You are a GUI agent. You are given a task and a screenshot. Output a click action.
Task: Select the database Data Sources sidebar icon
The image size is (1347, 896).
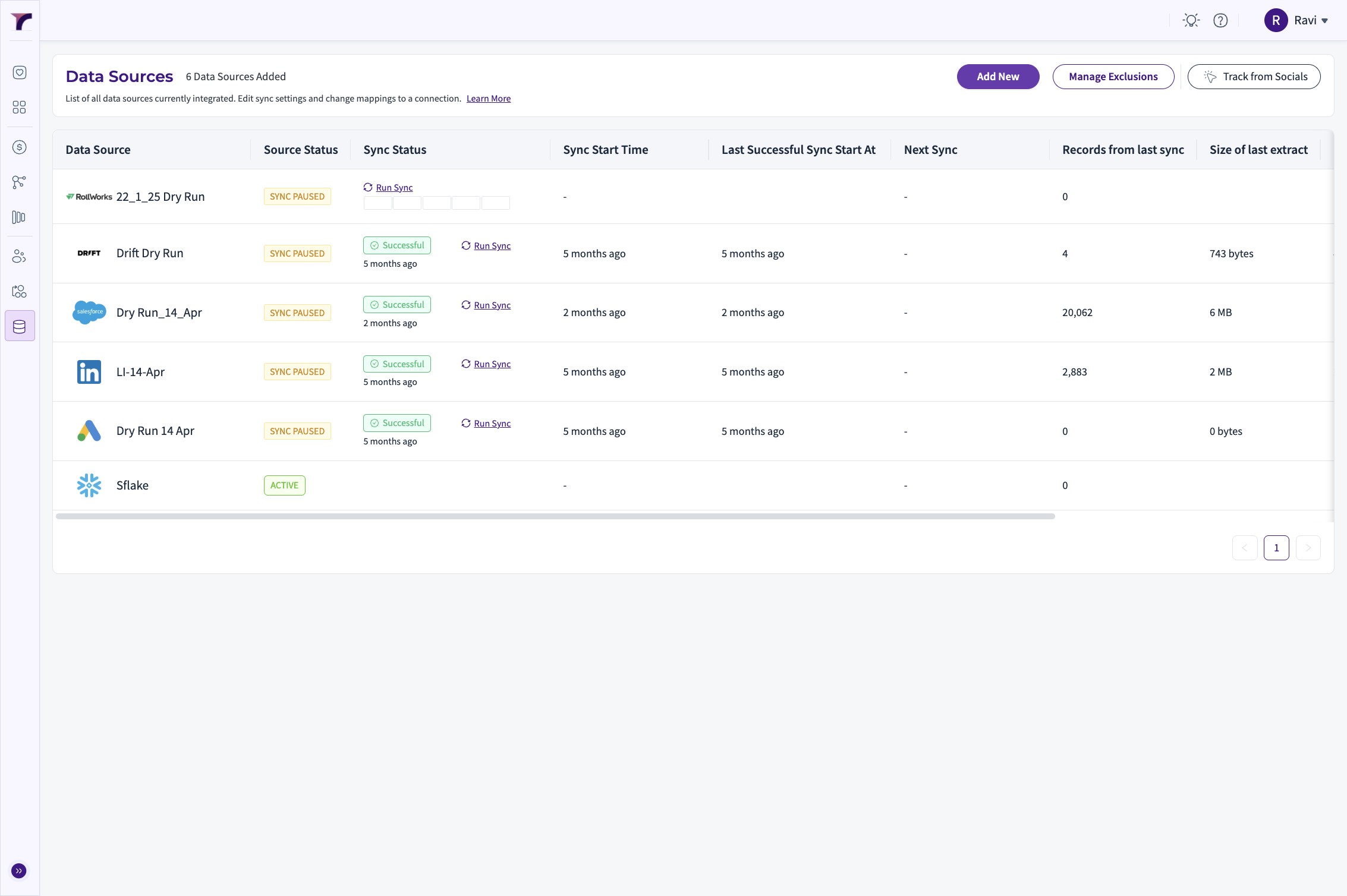[x=20, y=326]
